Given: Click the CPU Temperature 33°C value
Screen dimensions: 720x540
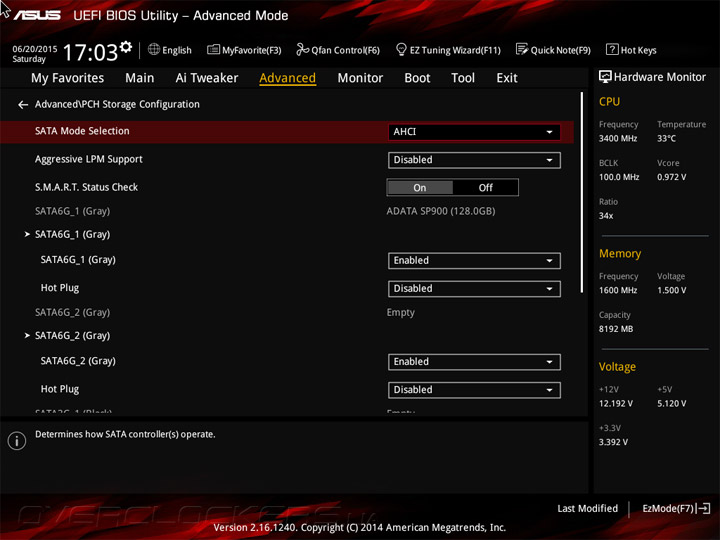Looking at the screenshot, I should click(x=666, y=138).
